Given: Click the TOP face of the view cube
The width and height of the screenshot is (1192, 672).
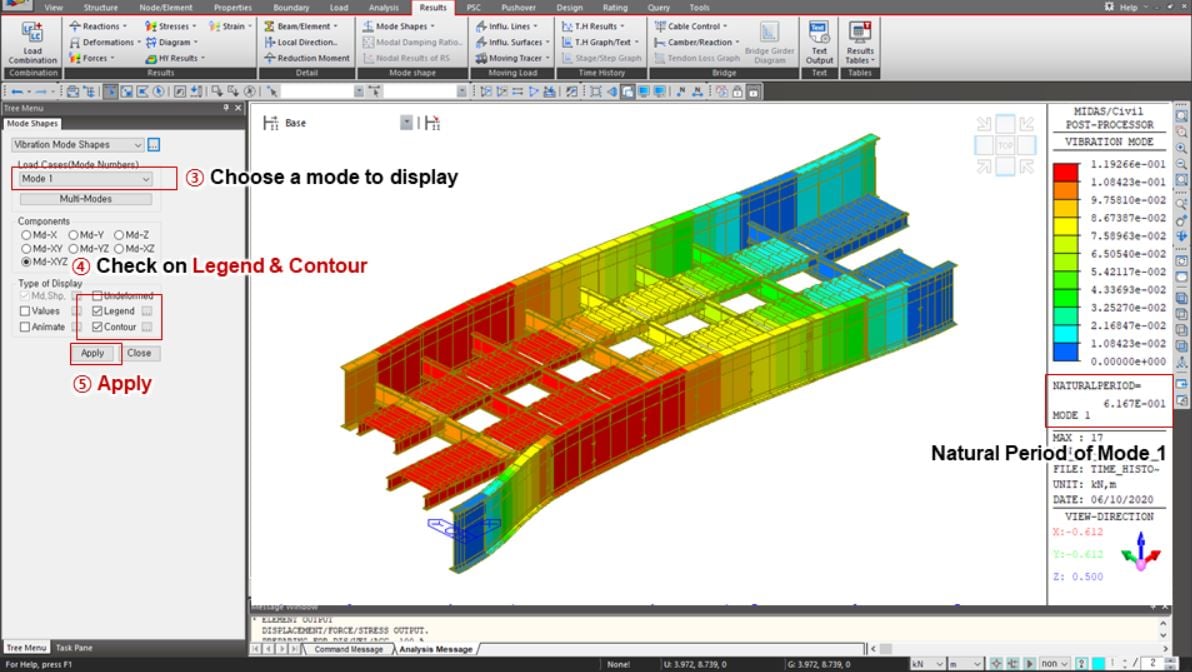Looking at the screenshot, I should point(1005,145).
